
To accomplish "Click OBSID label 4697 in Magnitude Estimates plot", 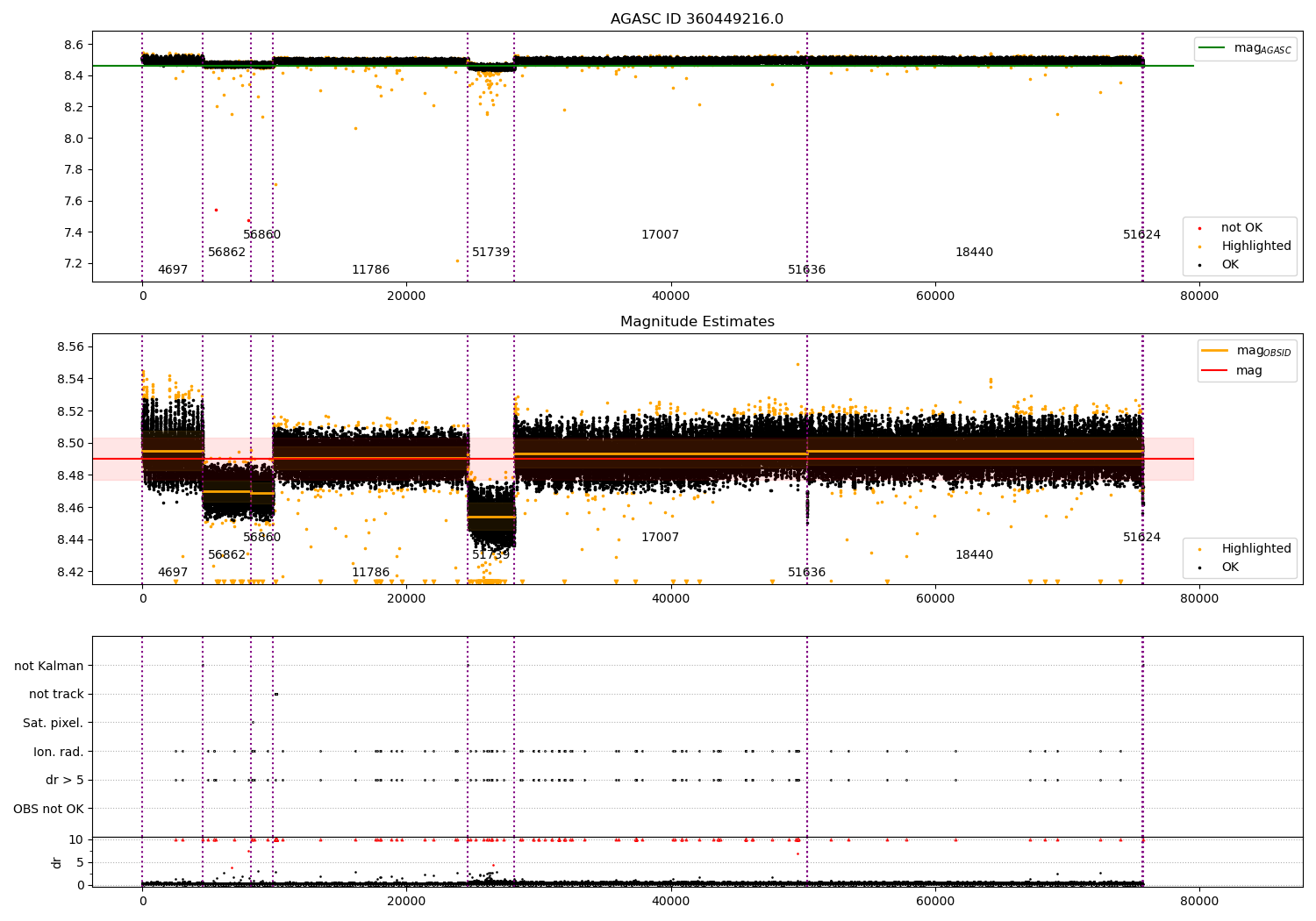I will [173, 573].
